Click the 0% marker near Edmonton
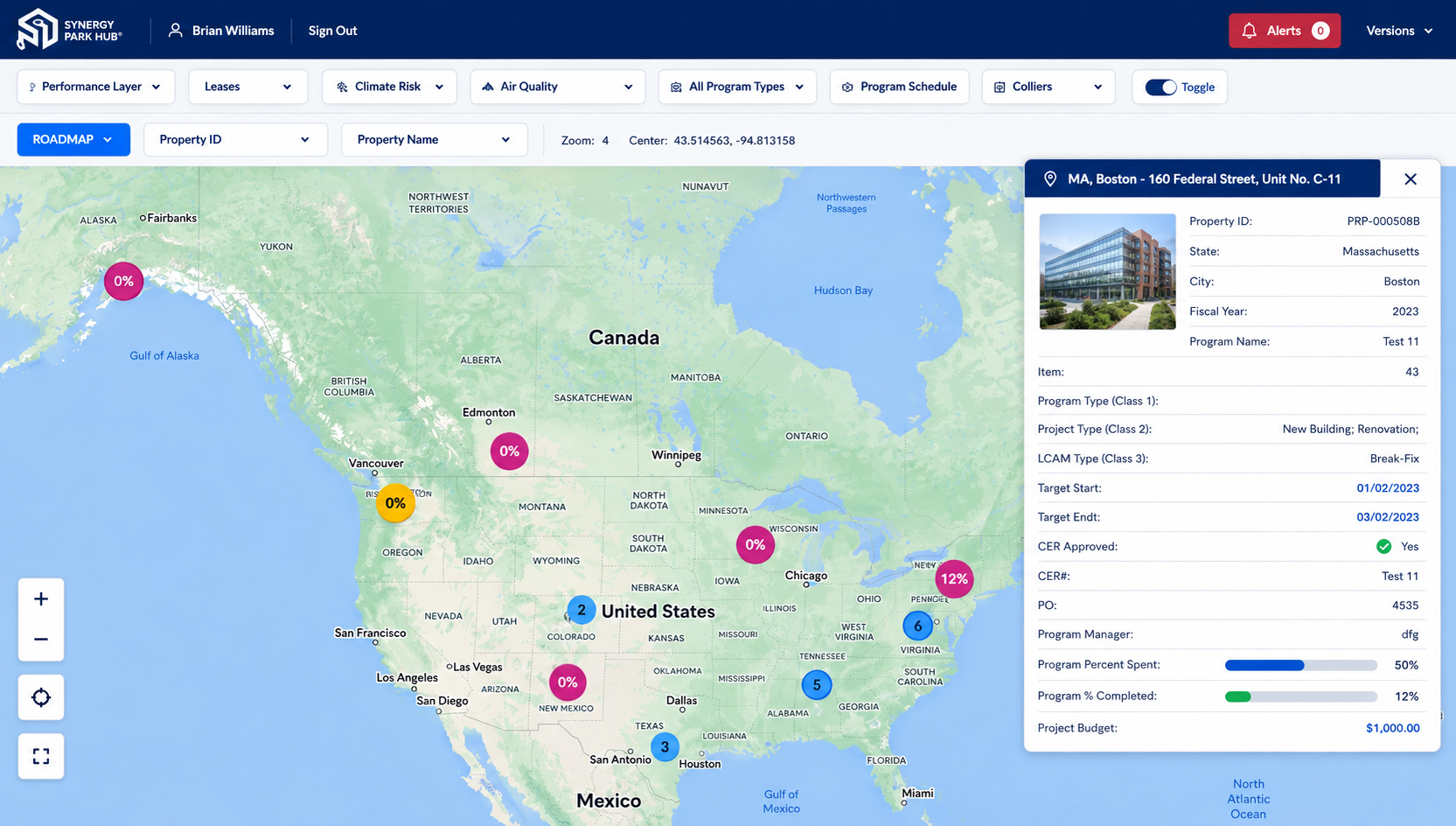Image resolution: width=1456 pixels, height=826 pixels. (509, 451)
